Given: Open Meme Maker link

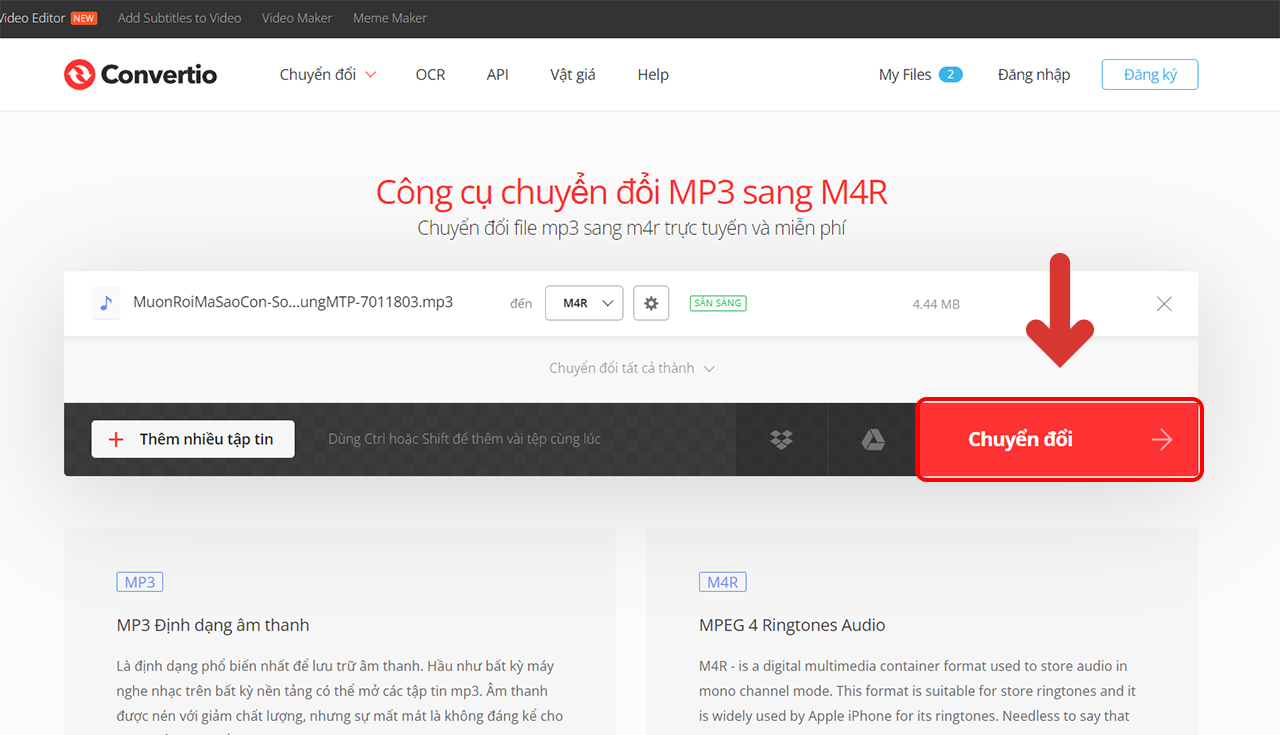Looking at the screenshot, I should [390, 18].
